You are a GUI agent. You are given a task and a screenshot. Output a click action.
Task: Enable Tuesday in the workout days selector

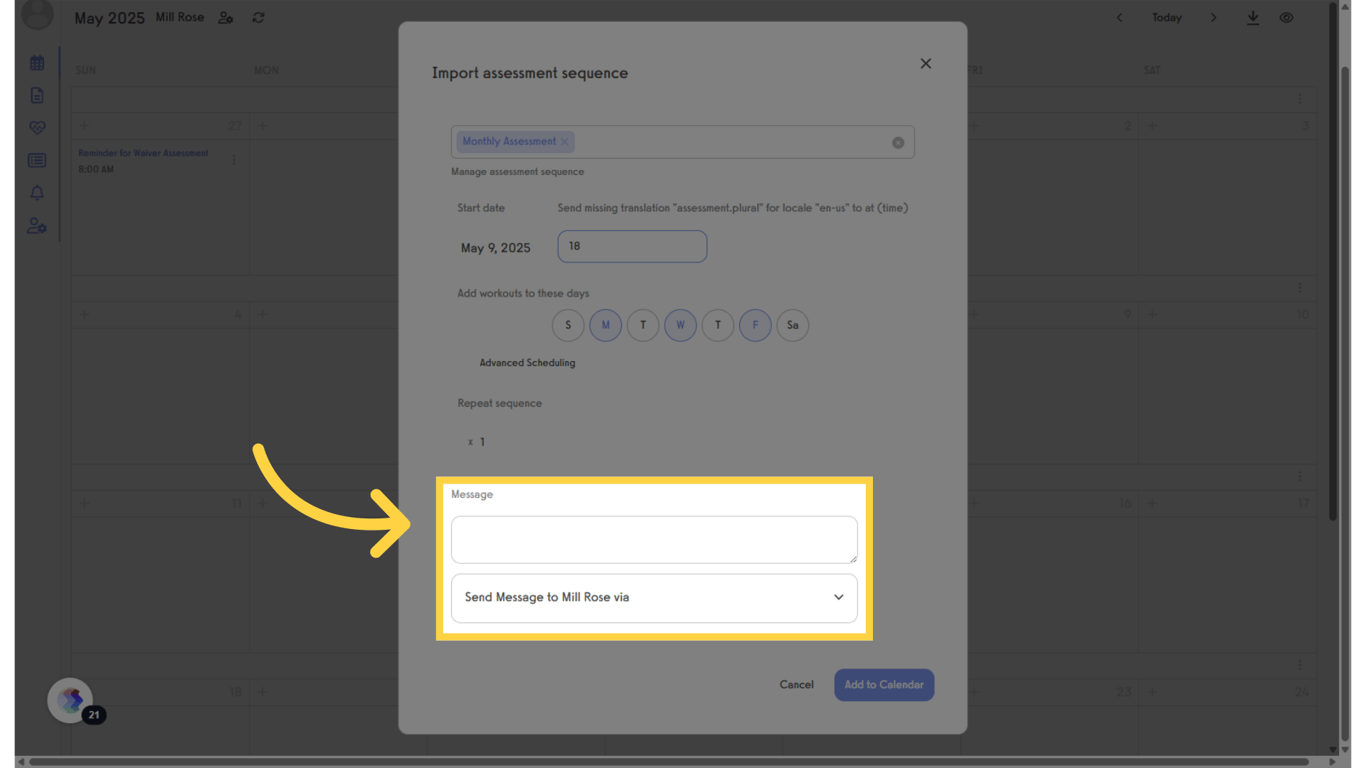[x=643, y=325]
